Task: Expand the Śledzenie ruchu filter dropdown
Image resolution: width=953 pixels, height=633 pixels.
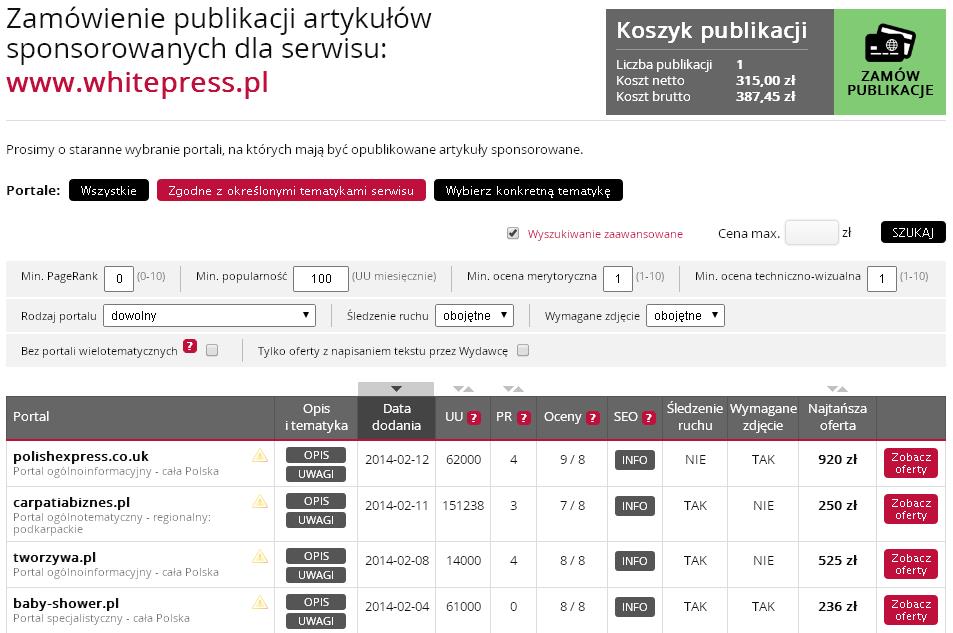Action: click(474, 316)
